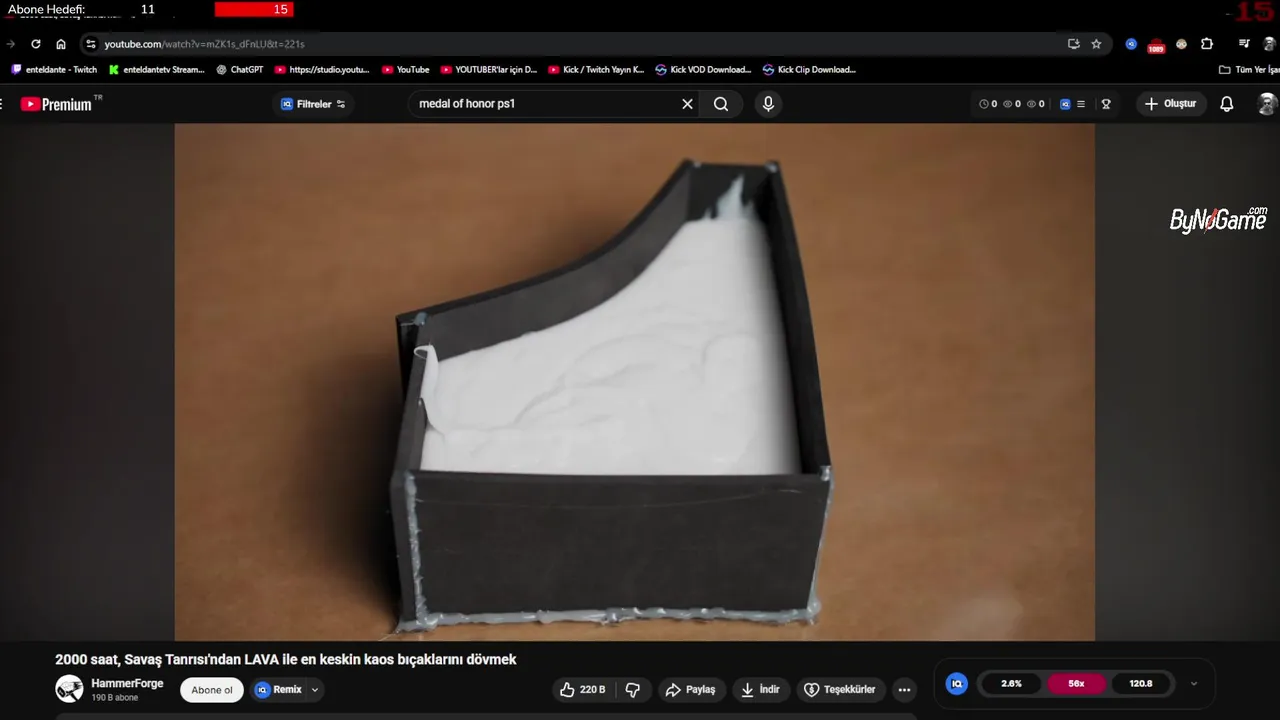Open vidIQ list icon in header
Viewport: 1280px width, 720px height.
click(1081, 104)
